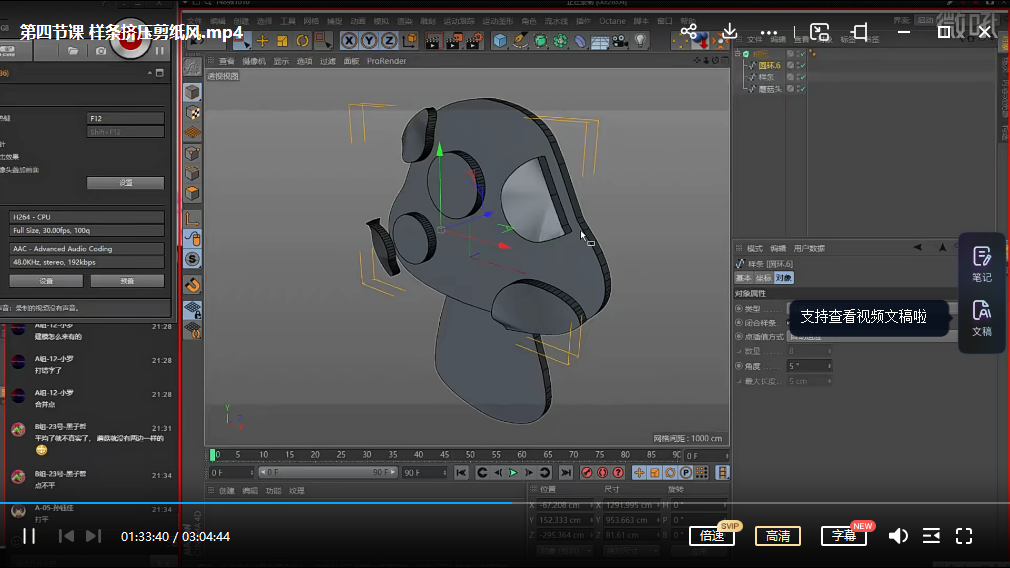Click H264 - CPU encoder field
Screen dimensions: 1010x568
(86, 217)
